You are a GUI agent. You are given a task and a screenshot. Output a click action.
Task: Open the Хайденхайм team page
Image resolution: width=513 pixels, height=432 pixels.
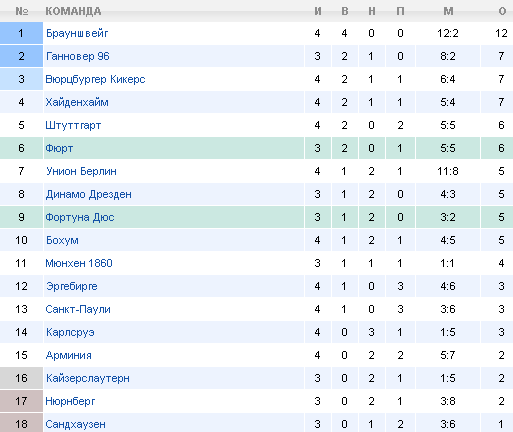[x=77, y=102]
